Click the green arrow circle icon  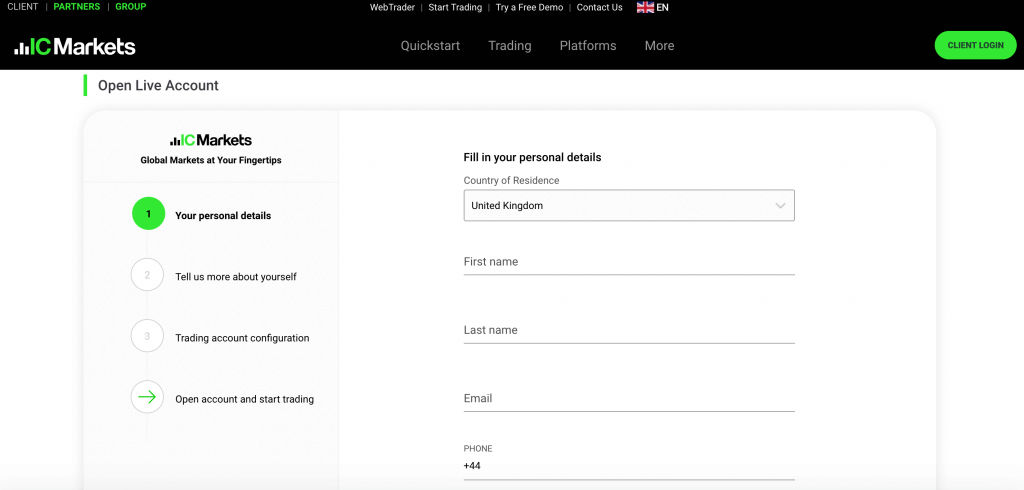(147, 398)
